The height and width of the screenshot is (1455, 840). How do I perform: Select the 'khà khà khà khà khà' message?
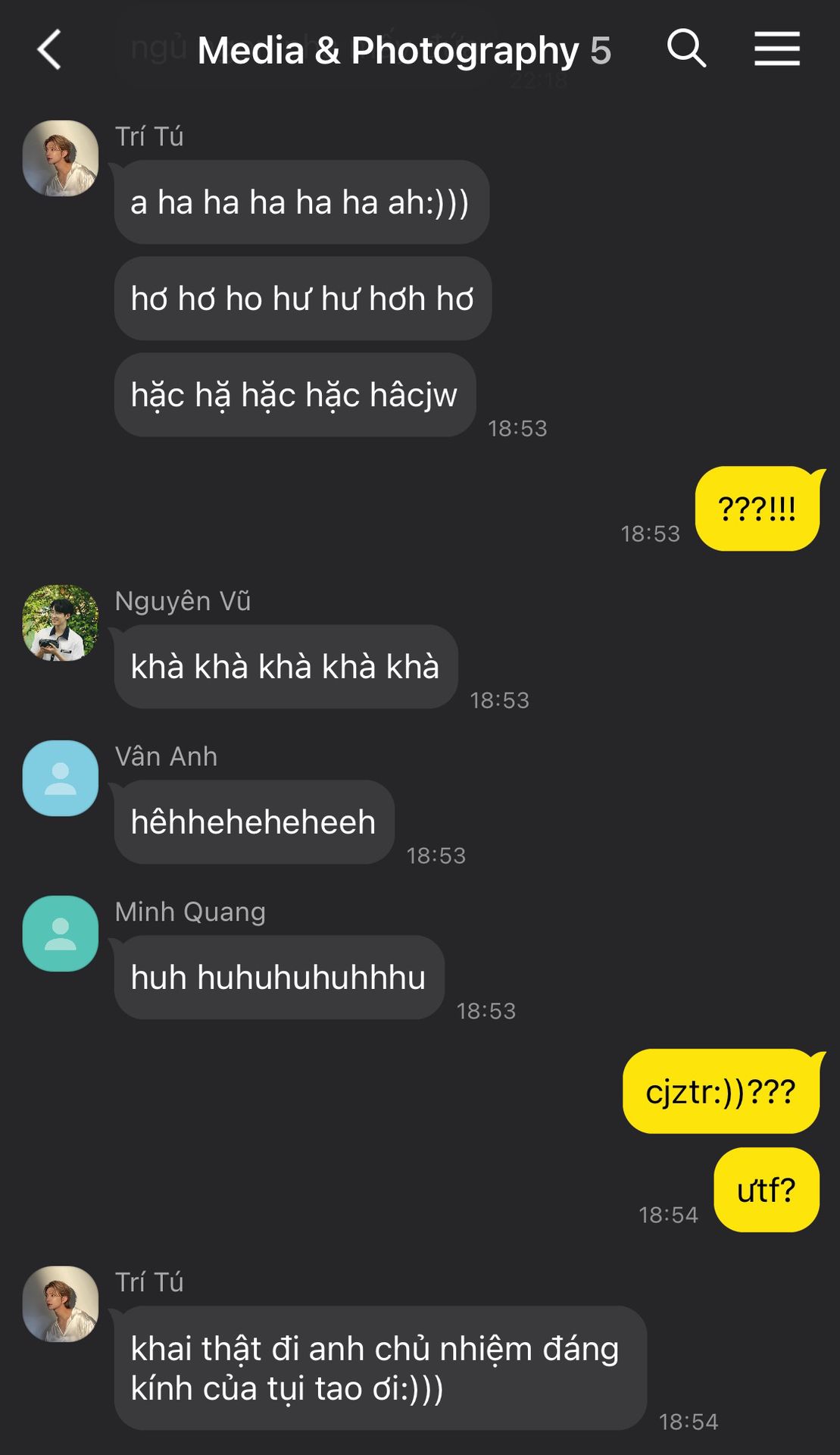[x=286, y=667]
